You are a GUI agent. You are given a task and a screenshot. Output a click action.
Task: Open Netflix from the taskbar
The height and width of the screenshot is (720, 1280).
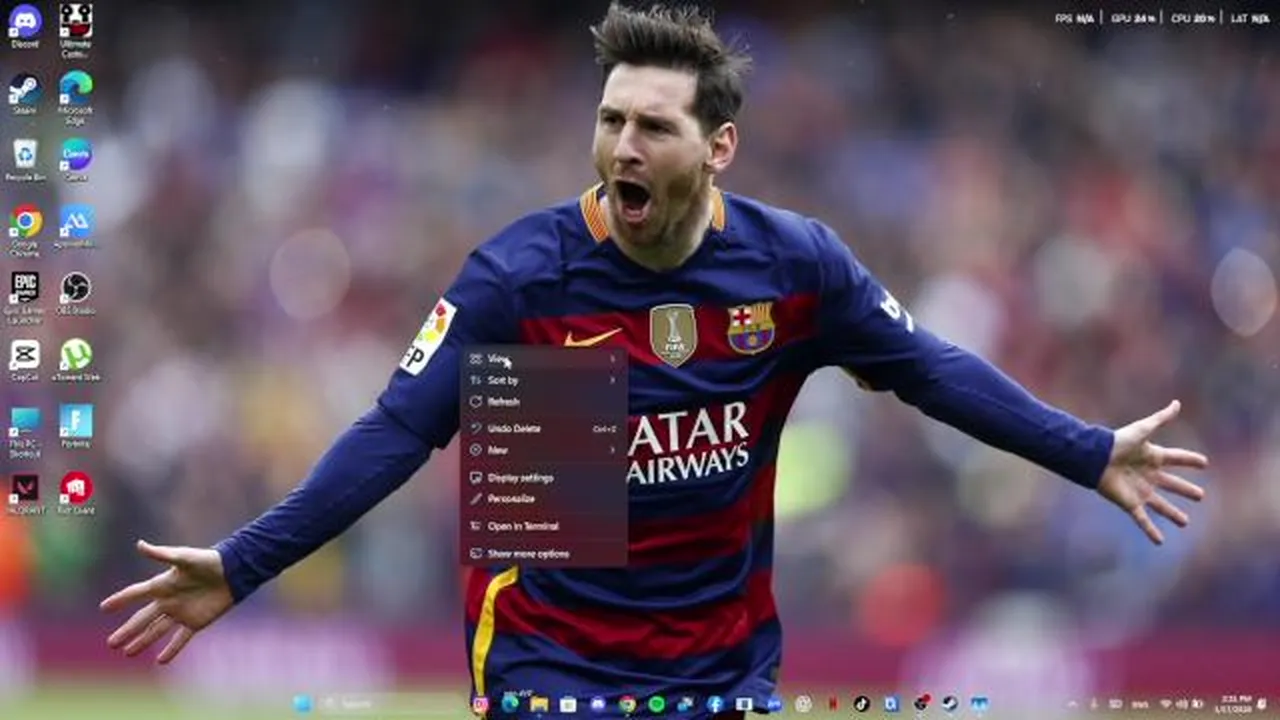pyautogui.click(x=832, y=704)
